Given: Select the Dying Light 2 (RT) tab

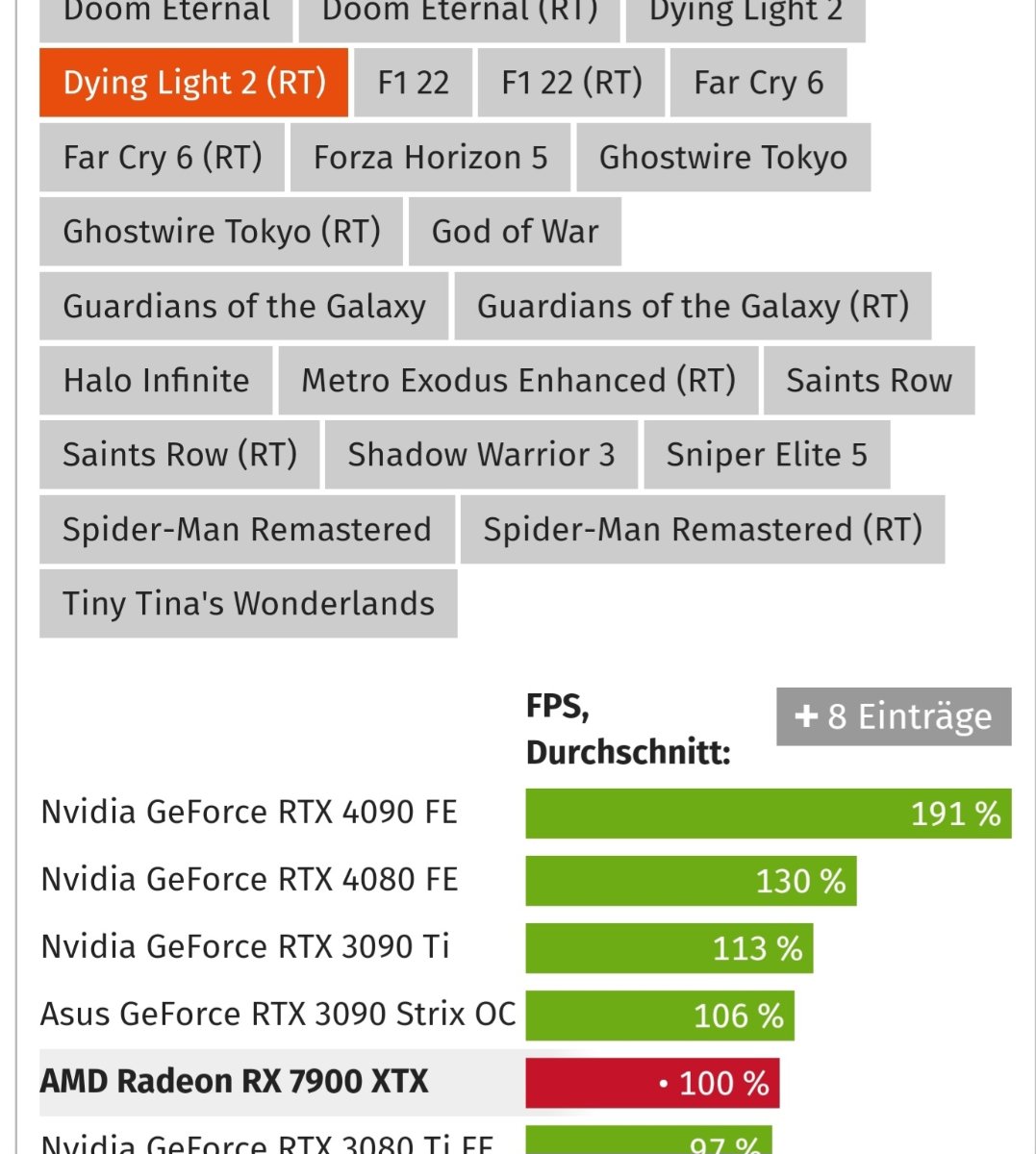Looking at the screenshot, I should pos(193,83).
